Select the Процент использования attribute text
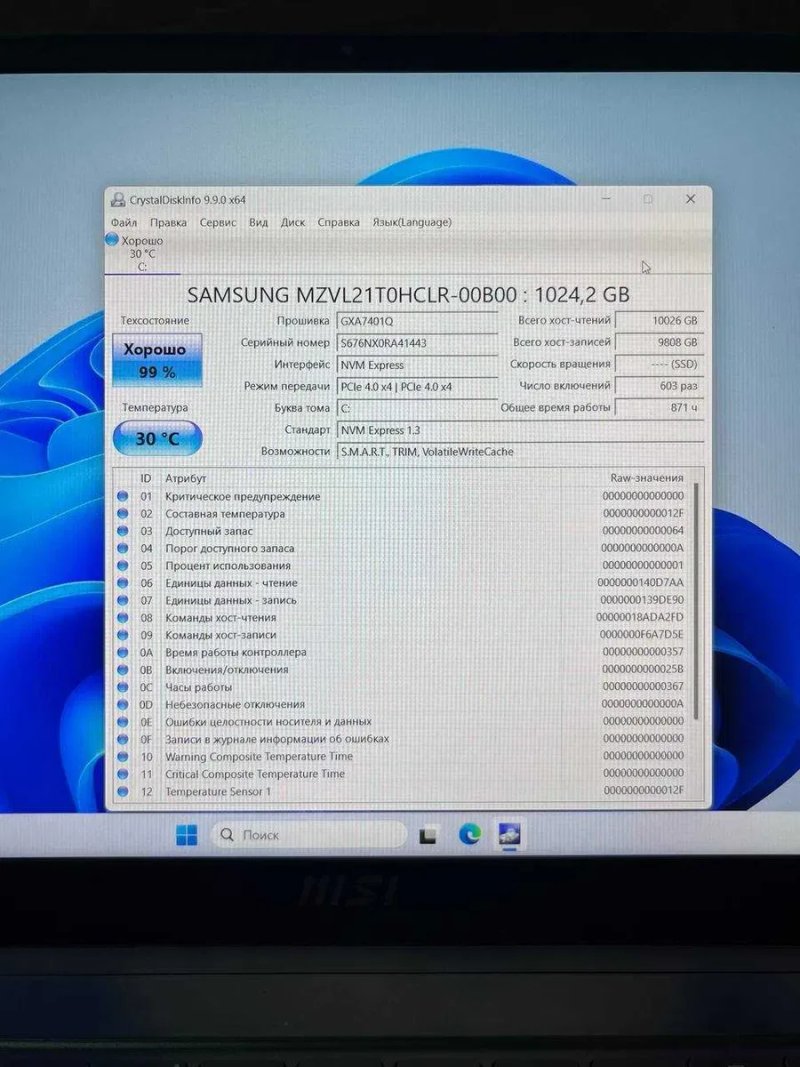 (228, 566)
